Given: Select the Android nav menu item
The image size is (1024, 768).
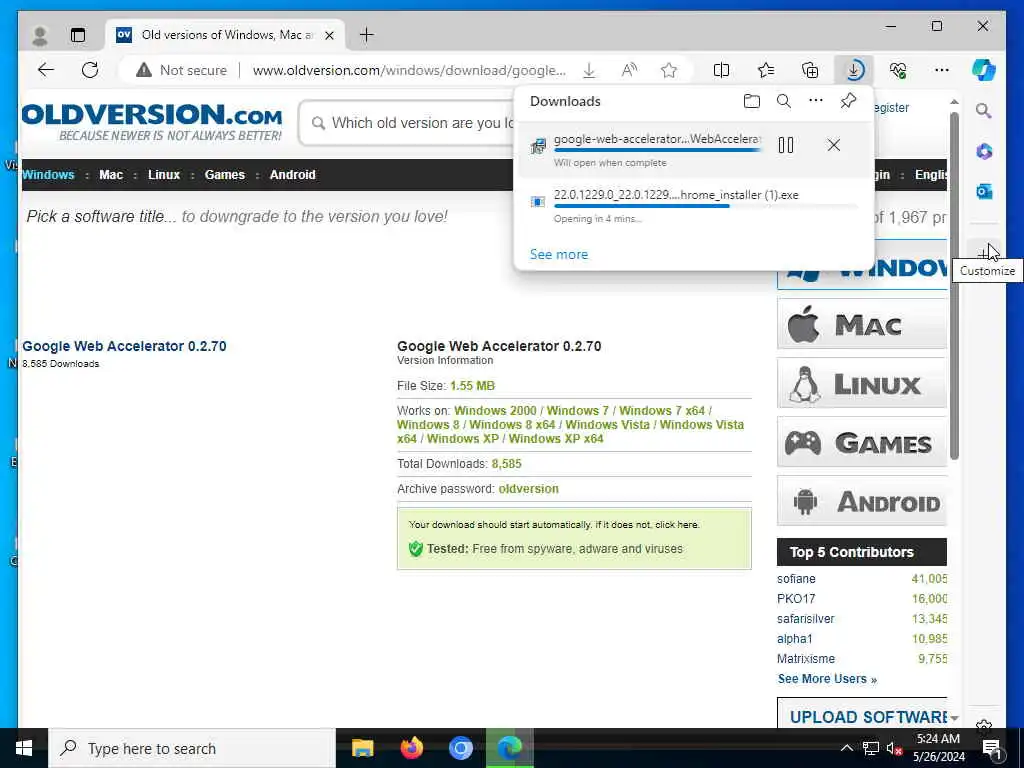Looking at the screenshot, I should [293, 175].
